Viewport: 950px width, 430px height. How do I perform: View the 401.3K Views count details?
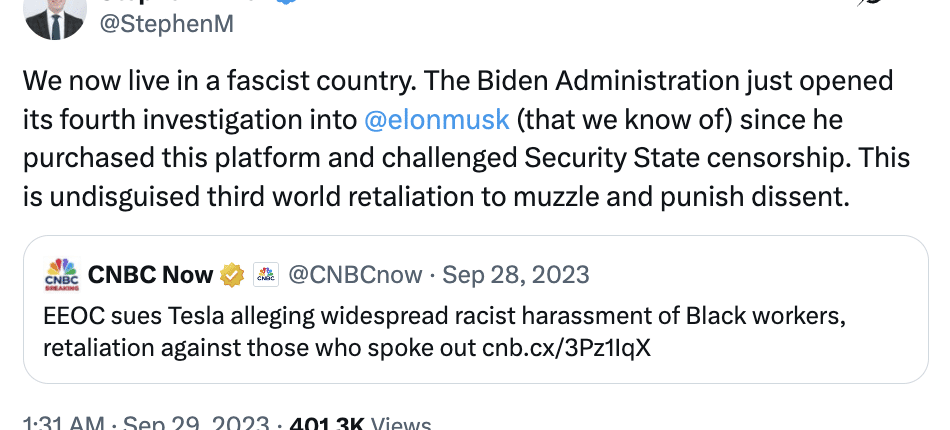pyautogui.click(x=360, y=424)
